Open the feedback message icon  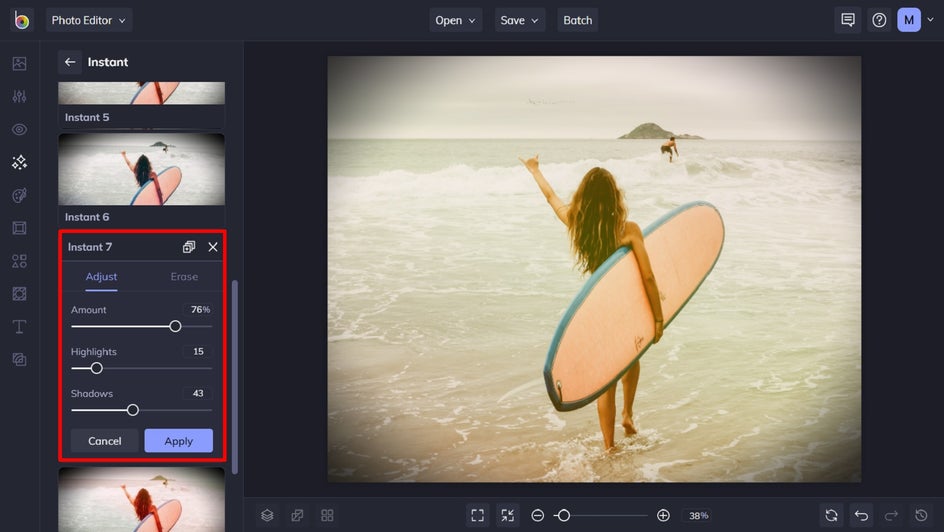[x=848, y=20]
